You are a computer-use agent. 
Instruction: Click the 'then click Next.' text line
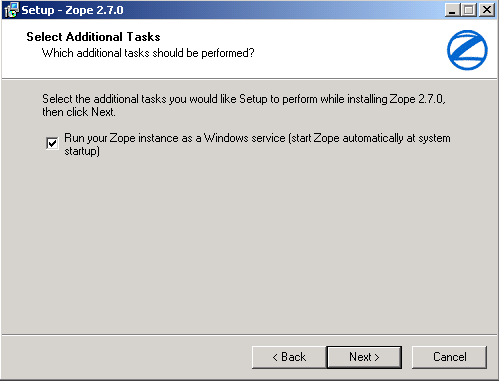click(x=79, y=112)
